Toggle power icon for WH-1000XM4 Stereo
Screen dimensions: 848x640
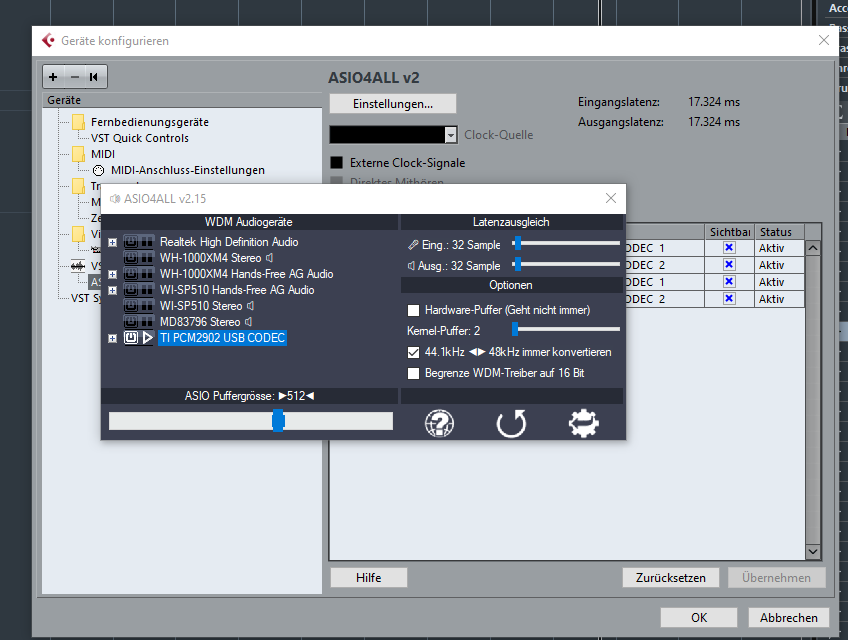131,258
